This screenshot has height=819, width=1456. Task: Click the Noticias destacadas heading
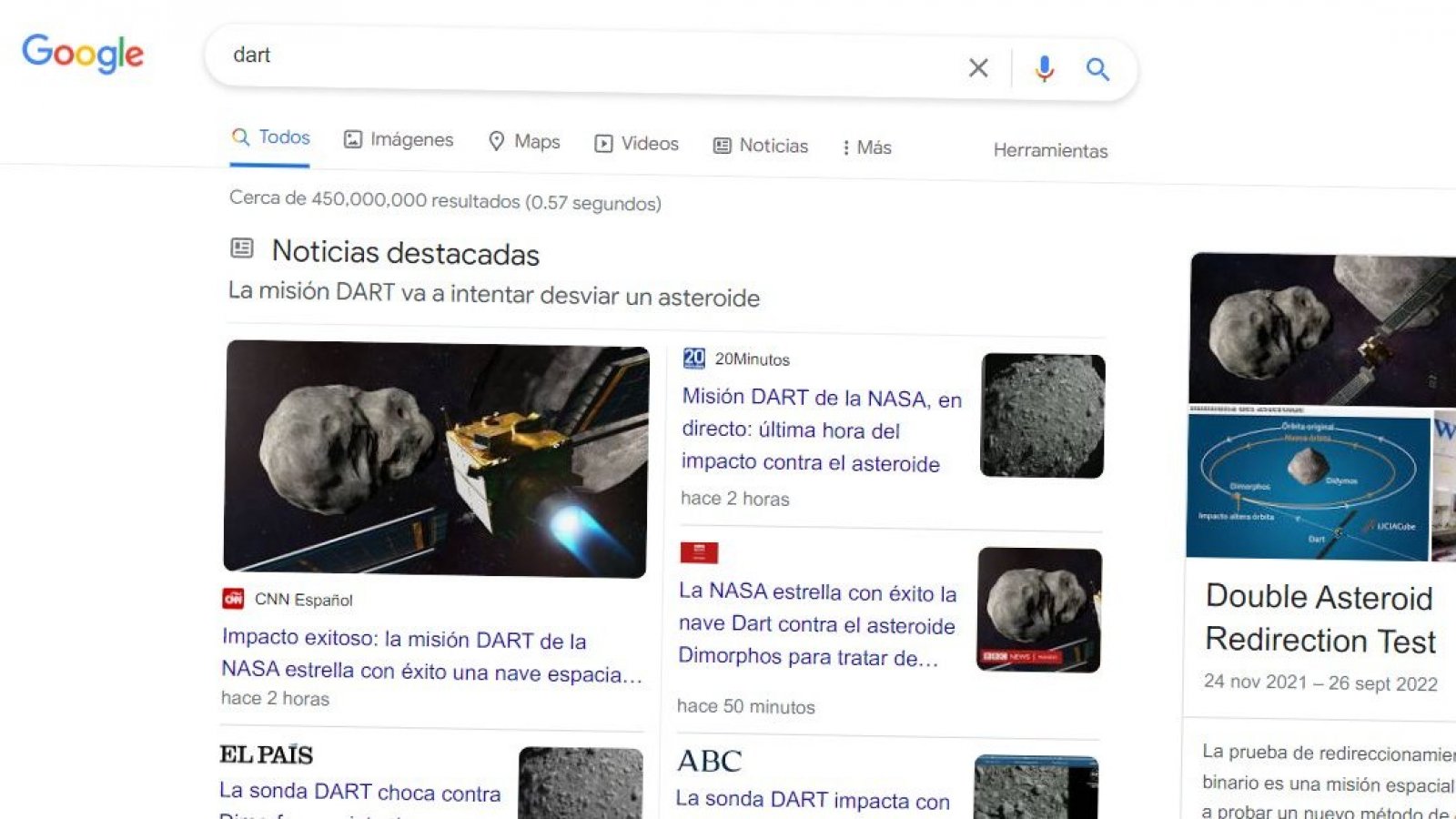coord(406,252)
